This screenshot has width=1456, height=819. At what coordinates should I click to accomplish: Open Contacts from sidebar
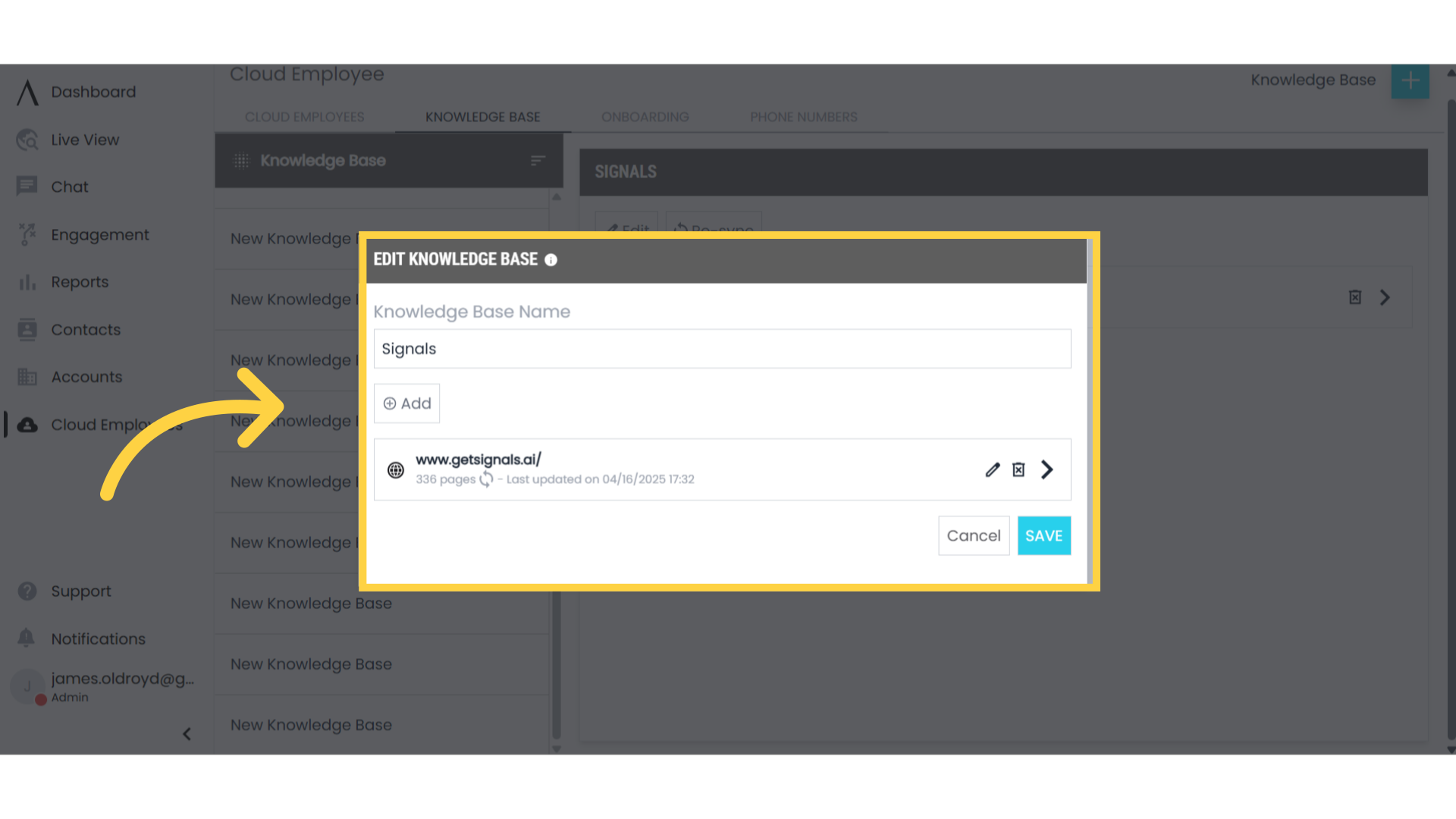pyautogui.click(x=86, y=330)
